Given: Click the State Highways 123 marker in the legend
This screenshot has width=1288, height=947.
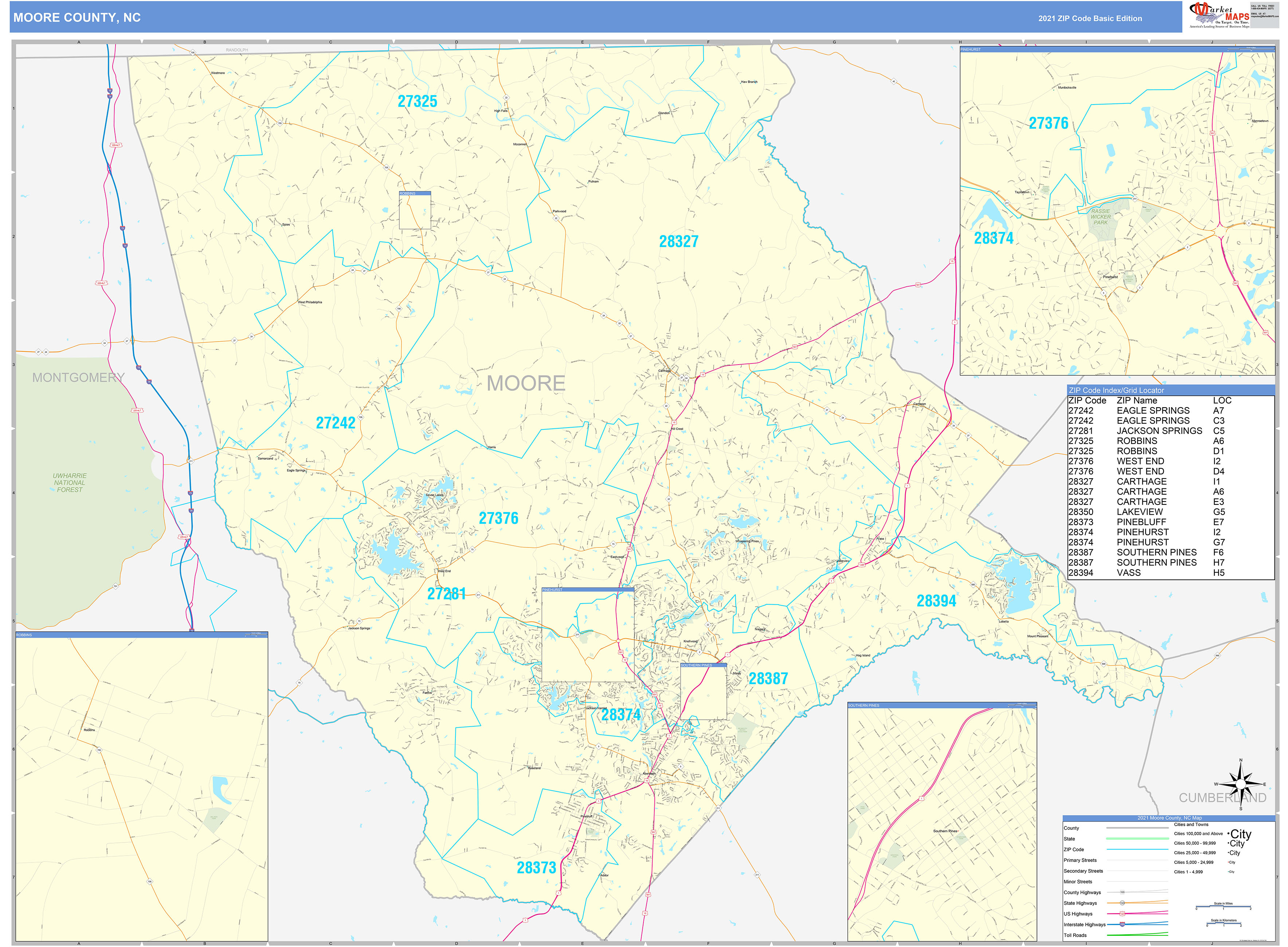Looking at the screenshot, I should [x=1122, y=903].
